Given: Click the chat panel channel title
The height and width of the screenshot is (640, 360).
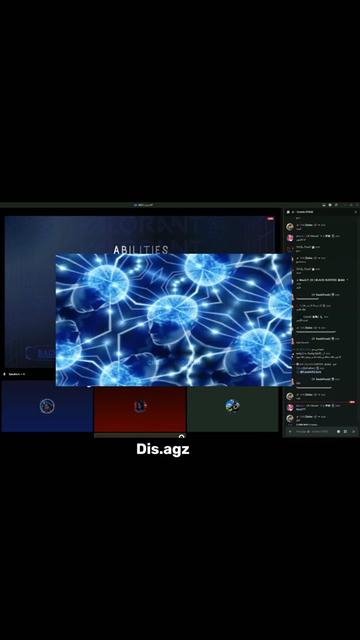Looking at the screenshot, I should pyautogui.click(x=304, y=212).
